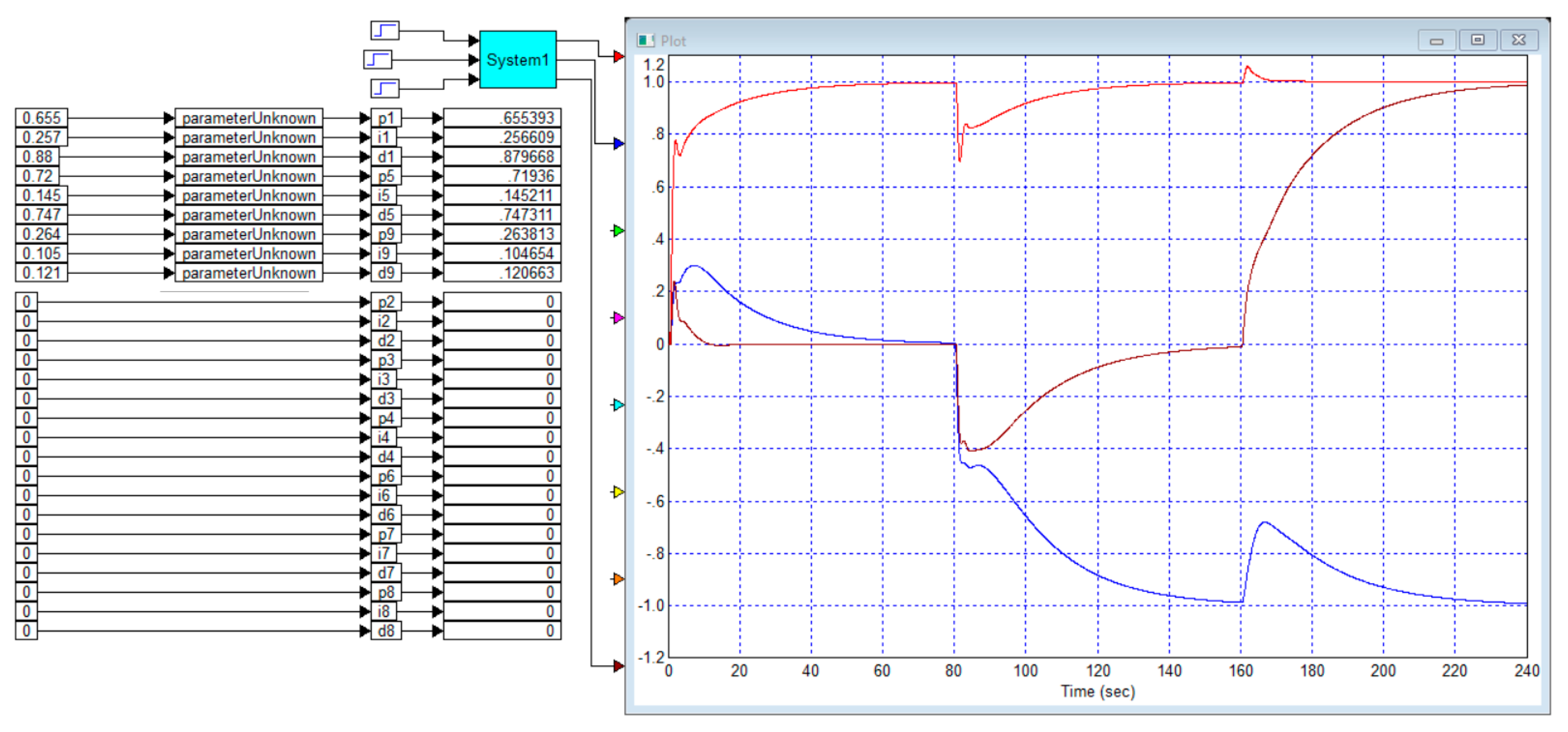Select the middle step input block

pos(378,60)
